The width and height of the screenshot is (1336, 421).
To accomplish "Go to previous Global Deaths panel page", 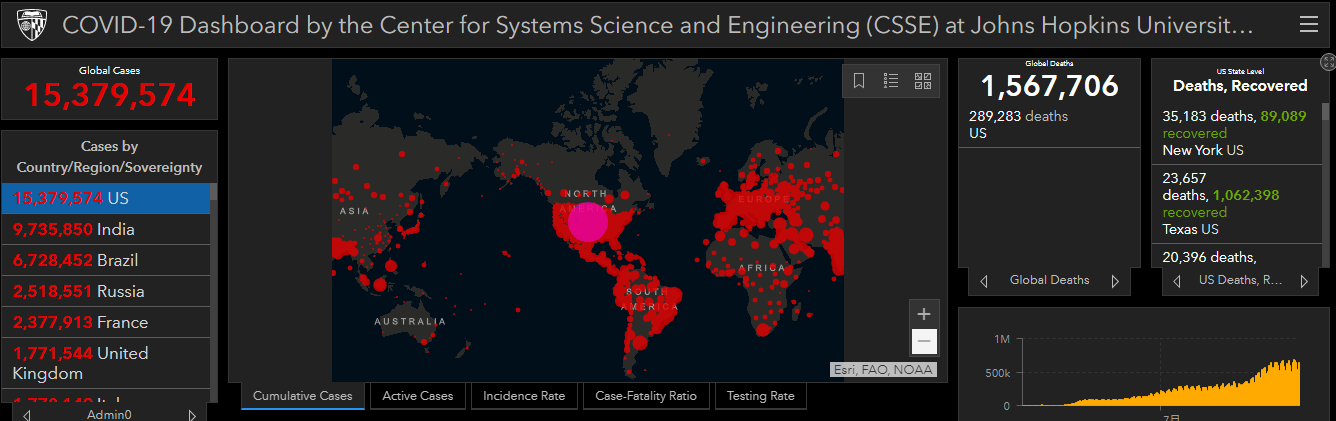I will coord(984,281).
